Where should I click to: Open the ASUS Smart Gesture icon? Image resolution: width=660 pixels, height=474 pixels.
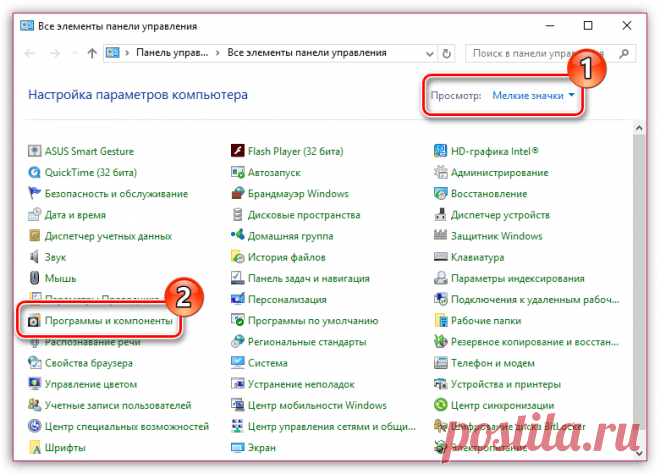(36, 151)
